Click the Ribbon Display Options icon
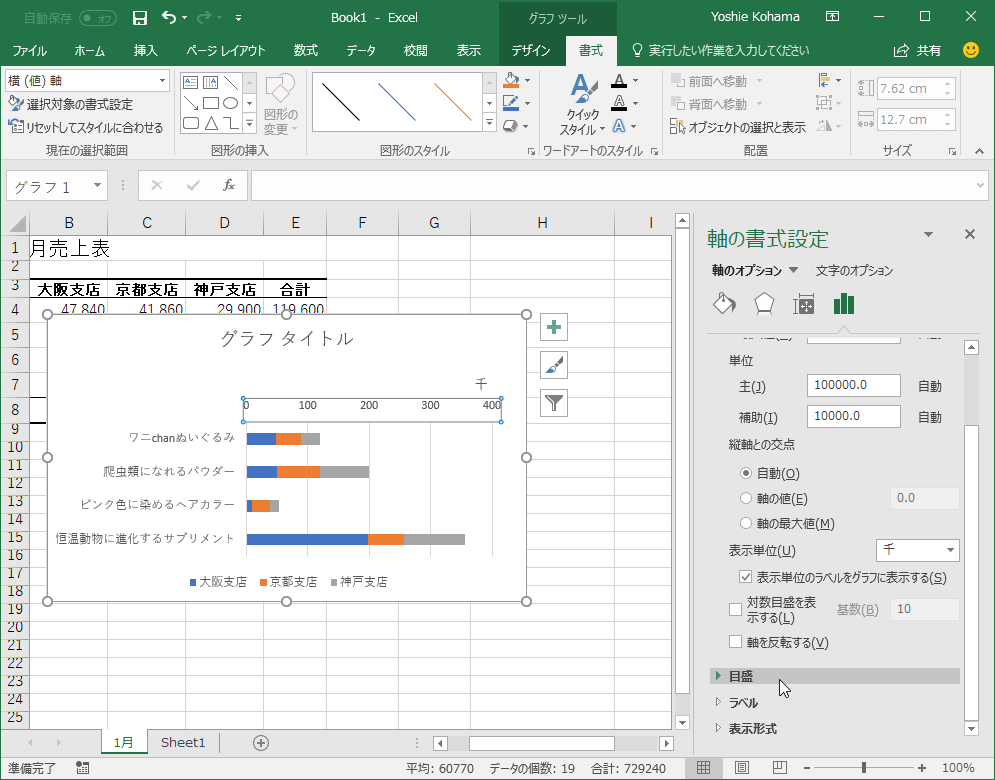995x780 pixels. tap(832, 17)
